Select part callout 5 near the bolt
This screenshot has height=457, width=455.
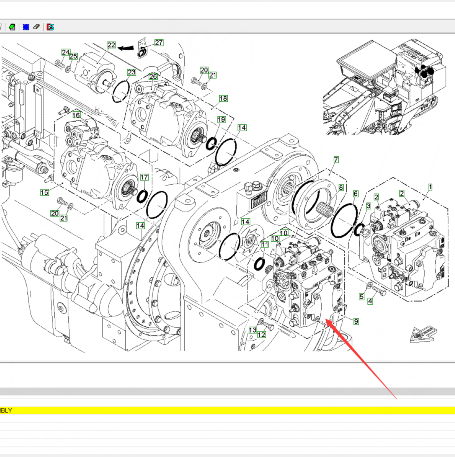coord(362,296)
